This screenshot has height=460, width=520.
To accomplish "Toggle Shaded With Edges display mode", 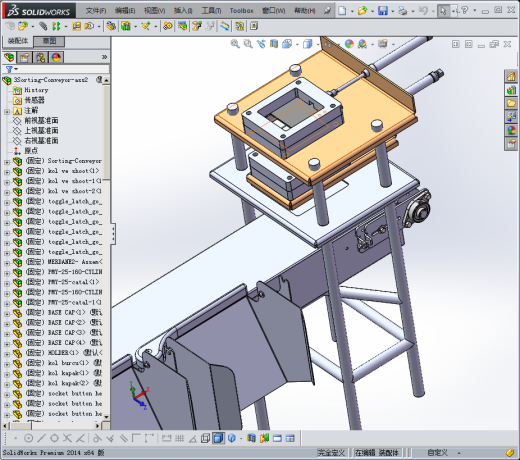I will [218, 438].
